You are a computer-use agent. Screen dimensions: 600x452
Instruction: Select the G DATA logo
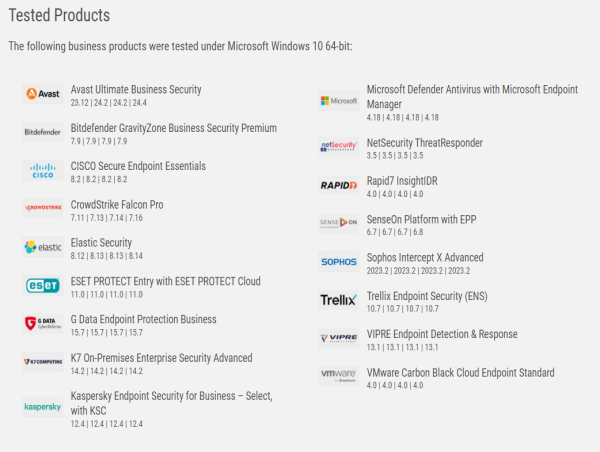(42, 323)
